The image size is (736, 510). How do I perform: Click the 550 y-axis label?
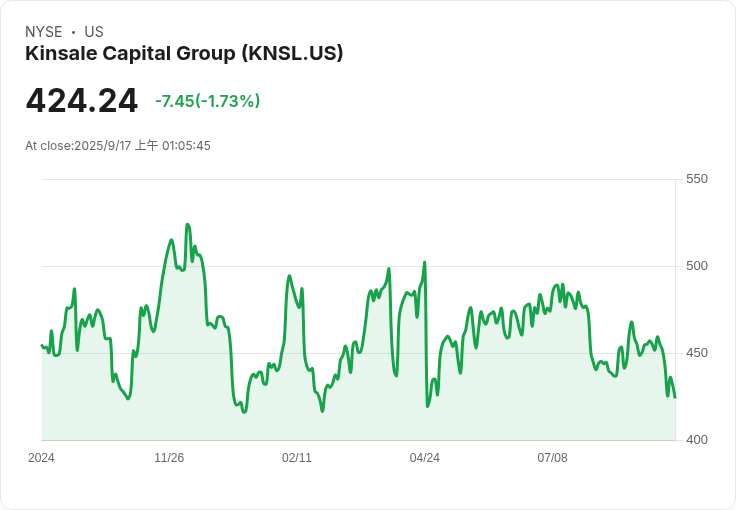pos(697,179)
